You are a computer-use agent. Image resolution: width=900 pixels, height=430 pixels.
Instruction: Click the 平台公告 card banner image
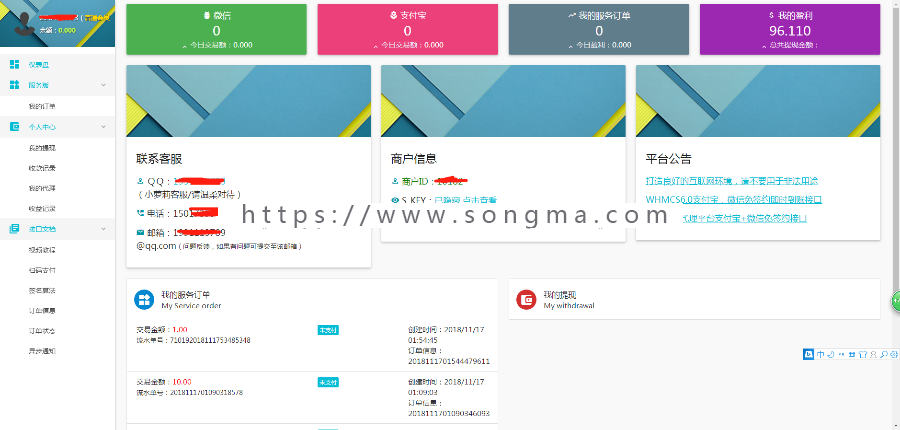coord(758,100)
